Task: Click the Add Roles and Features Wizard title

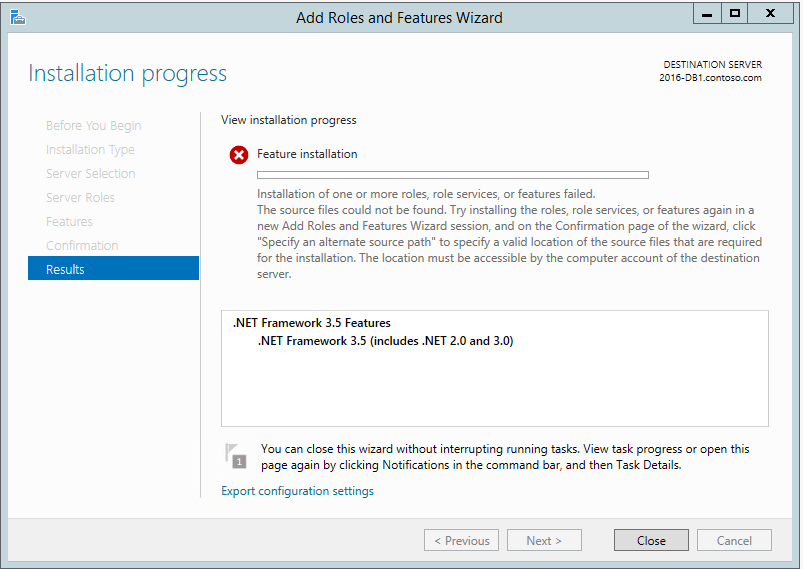Action: click(x=399, y=17)
